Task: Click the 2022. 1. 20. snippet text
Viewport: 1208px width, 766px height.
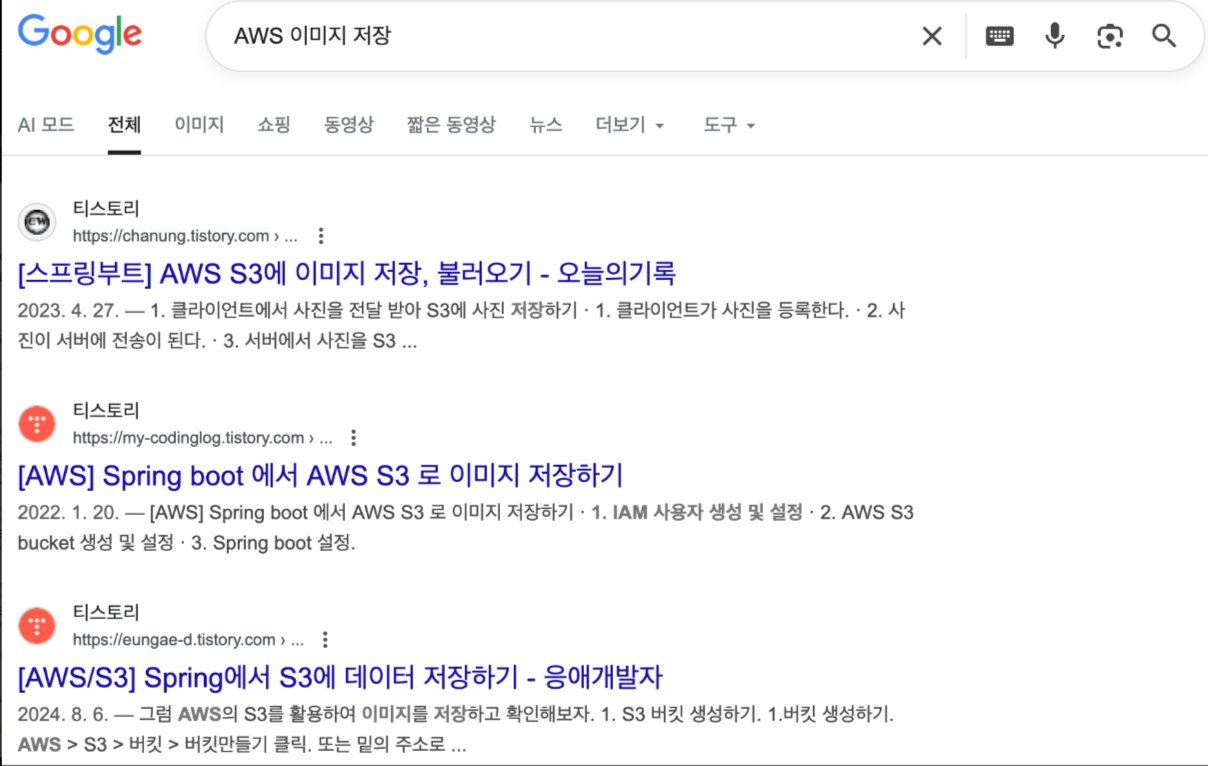Action: 466,528
